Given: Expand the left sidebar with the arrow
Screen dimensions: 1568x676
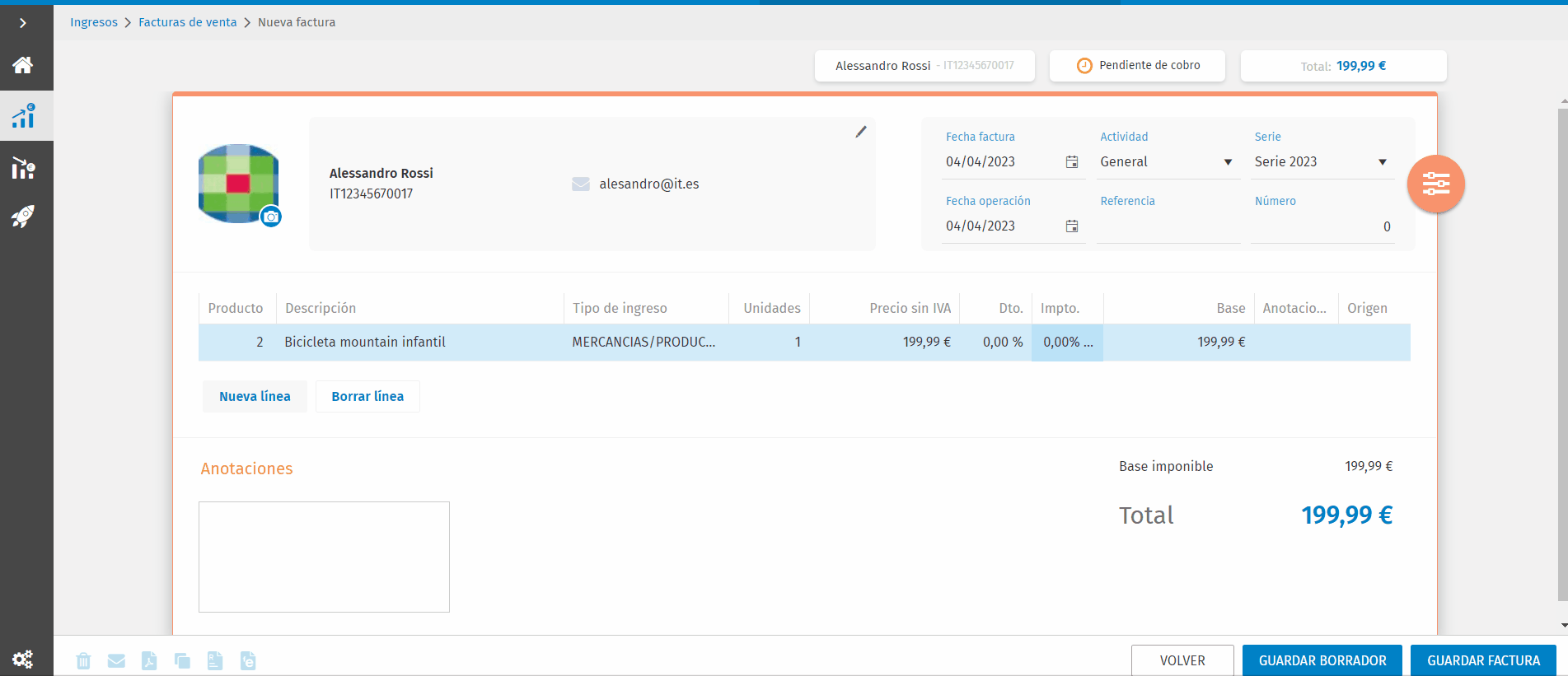Looking at the screenshot, I should click(23, 23).
